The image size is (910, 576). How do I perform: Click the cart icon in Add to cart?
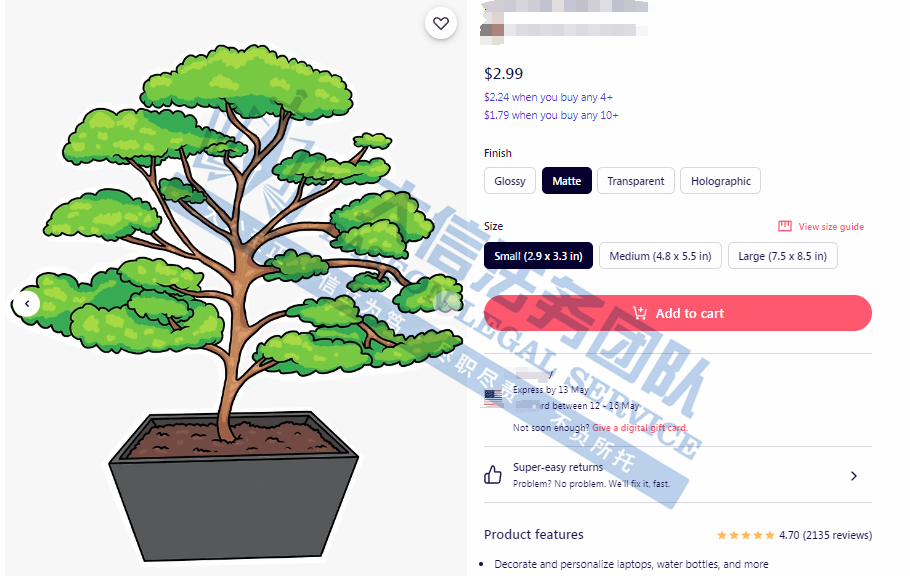pyautogui.click(x=640, y=313)
